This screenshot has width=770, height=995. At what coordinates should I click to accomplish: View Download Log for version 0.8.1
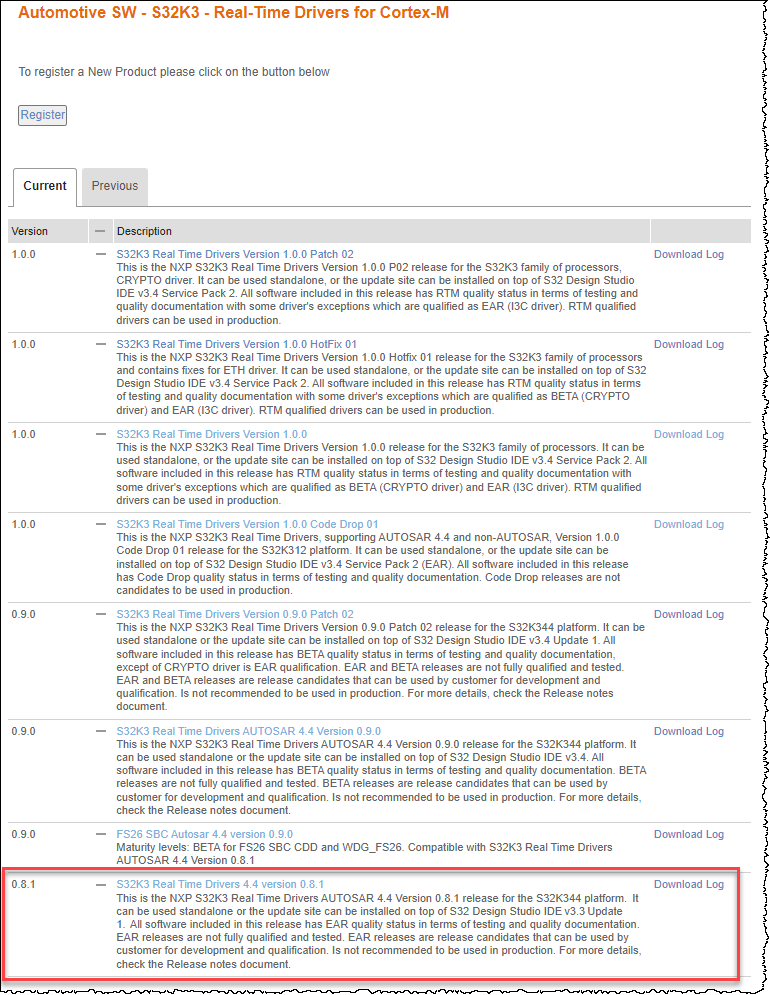click(x=689, y=885)
